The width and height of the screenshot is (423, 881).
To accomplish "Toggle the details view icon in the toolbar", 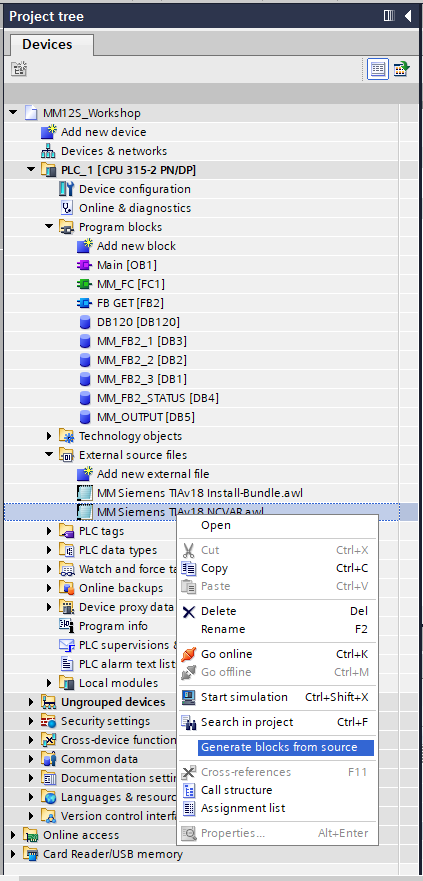I will pyautogui.click(x=378, y=69).
